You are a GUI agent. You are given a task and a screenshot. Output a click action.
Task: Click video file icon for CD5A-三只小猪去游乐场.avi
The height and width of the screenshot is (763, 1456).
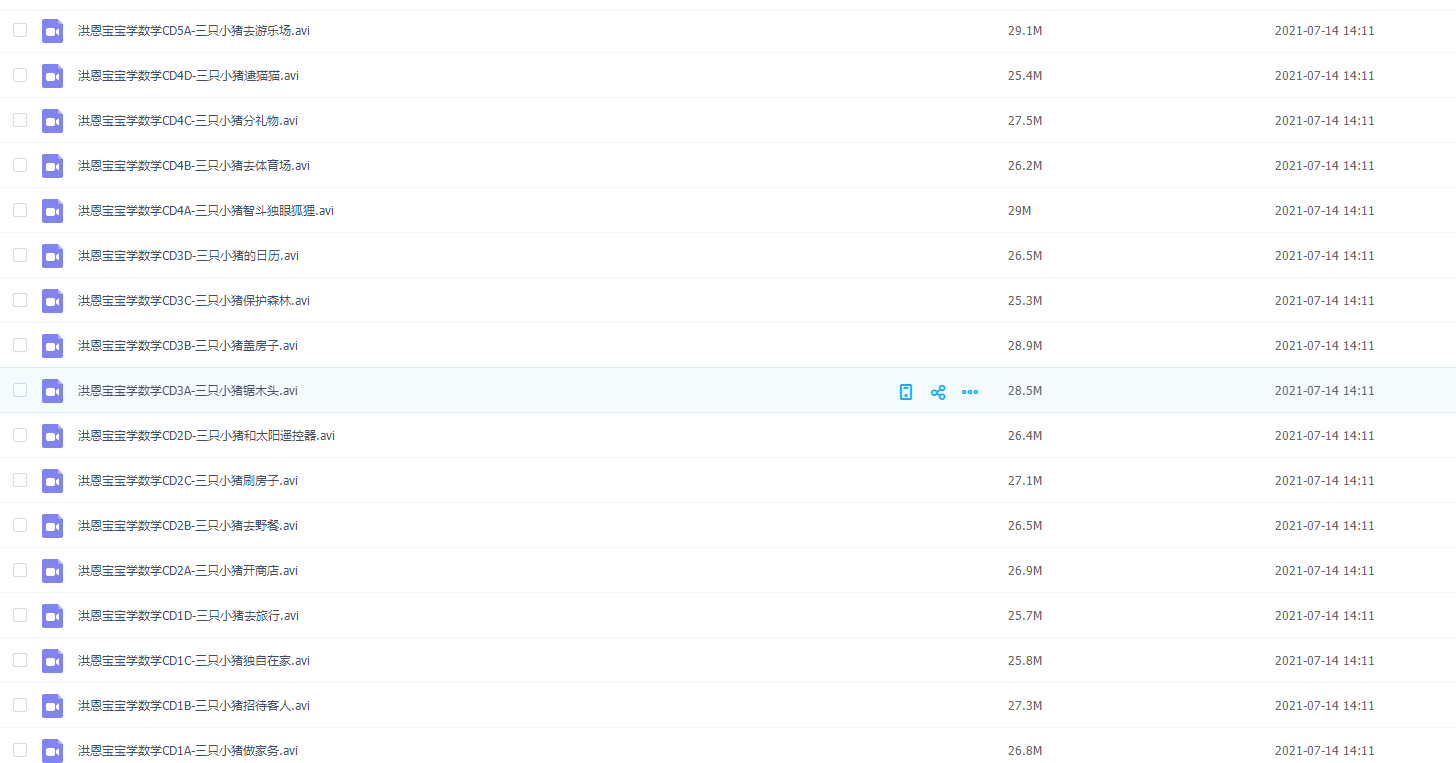tap(53, 31)
